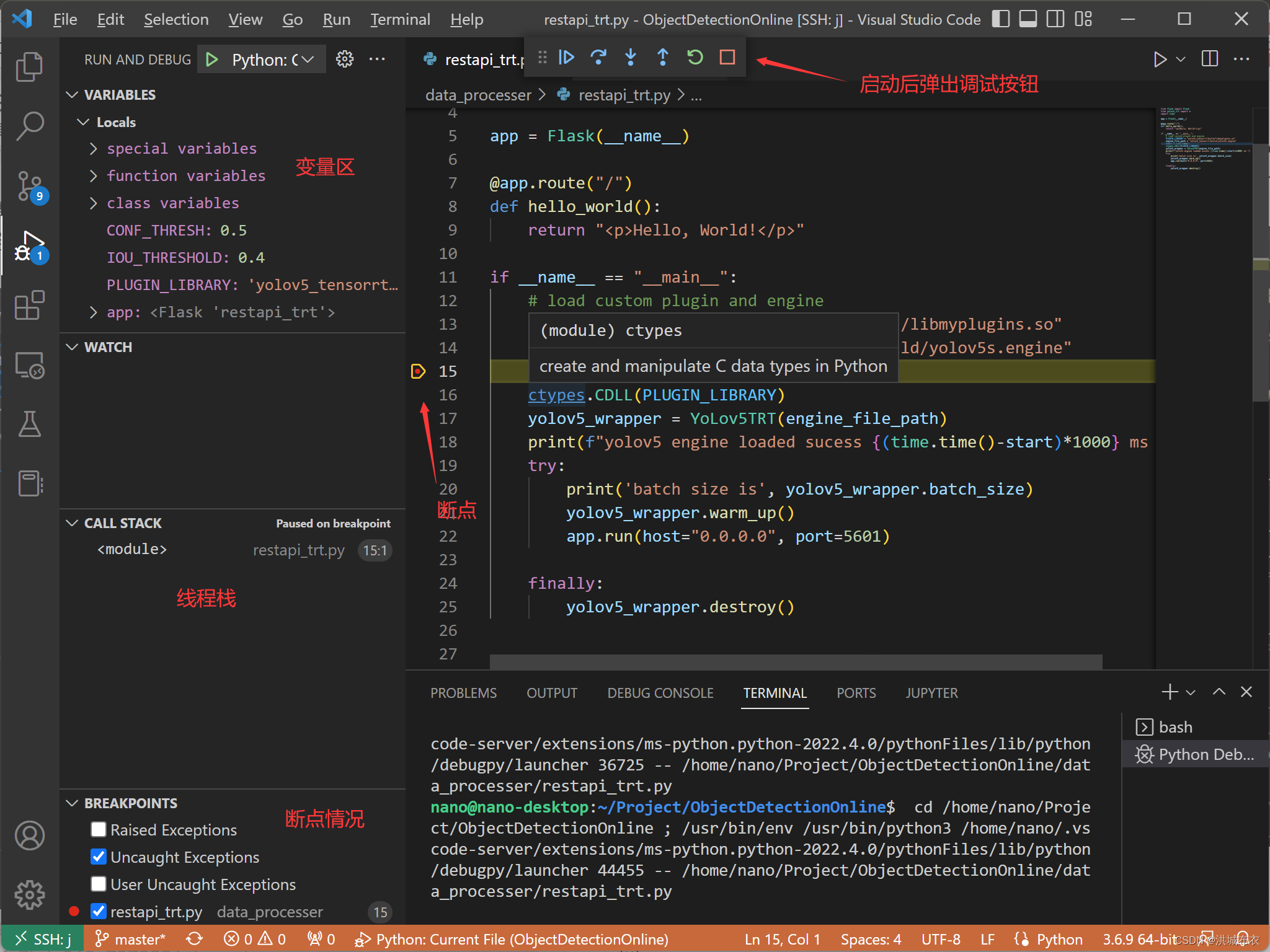Enable Raised Exceptions breakpoint
This screenshot has width=1270, height=952.
click(x=99, y=829)
